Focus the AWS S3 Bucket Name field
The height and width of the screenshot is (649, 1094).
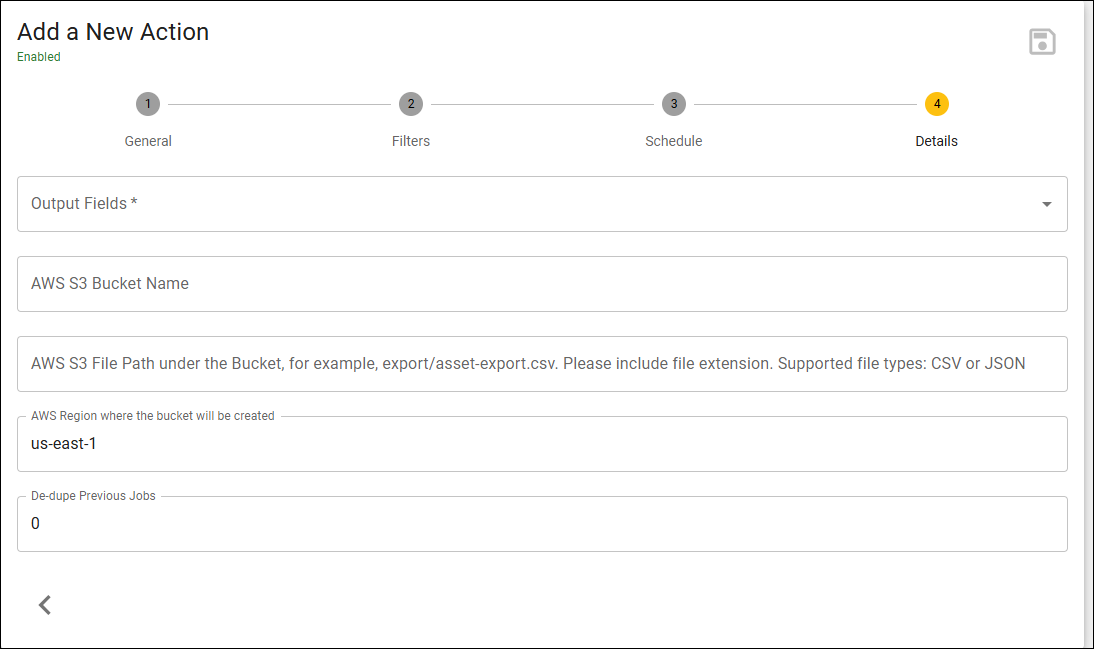point(542,284)
